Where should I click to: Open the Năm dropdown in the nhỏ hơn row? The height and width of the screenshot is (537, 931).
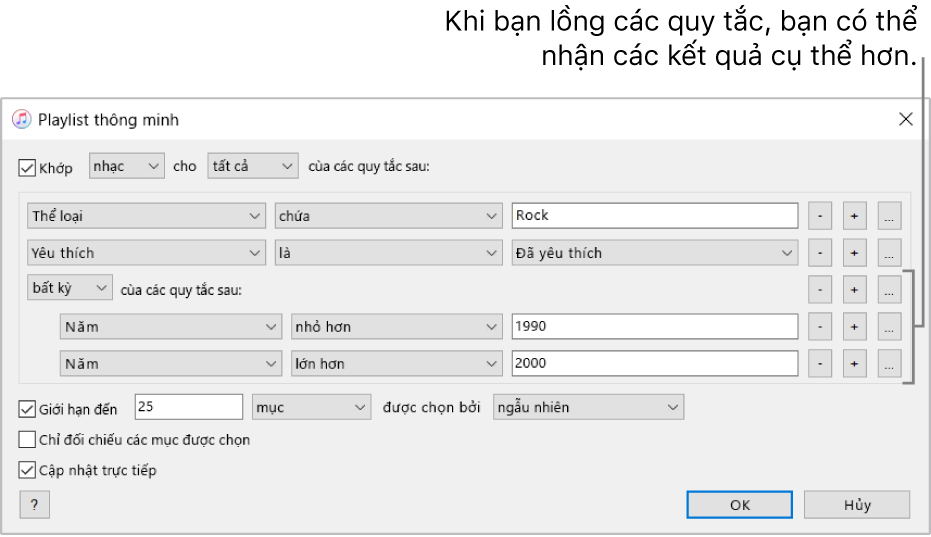(x=170, y=327)
